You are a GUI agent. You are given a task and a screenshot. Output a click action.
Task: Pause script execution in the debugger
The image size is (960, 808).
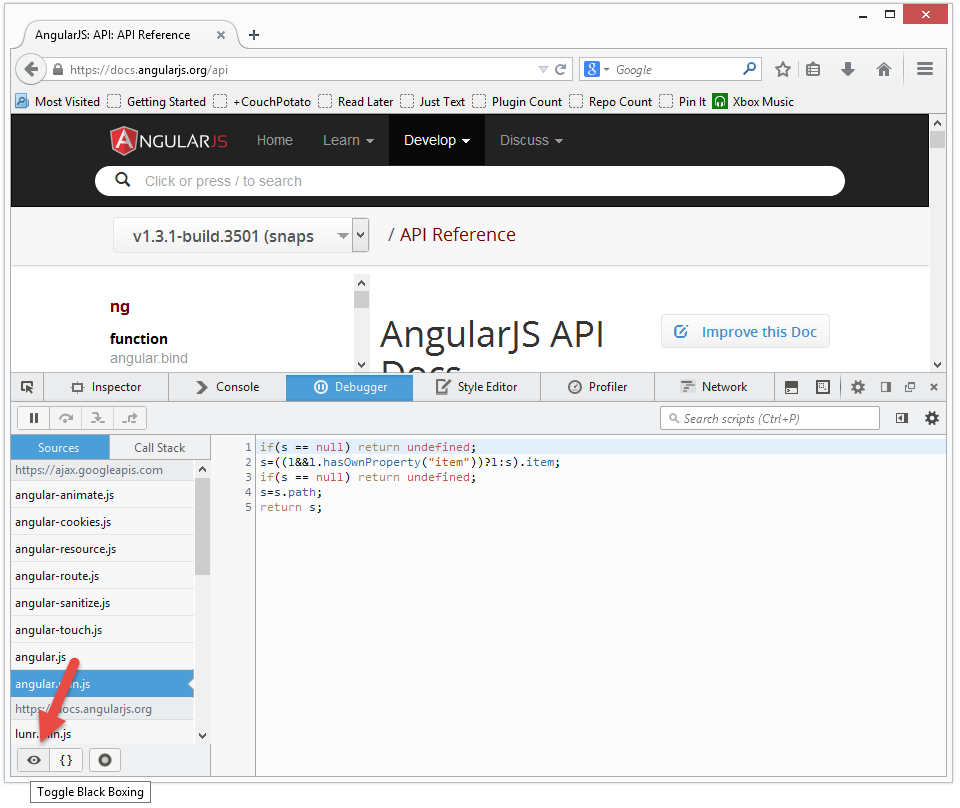(x=34, y=418)
